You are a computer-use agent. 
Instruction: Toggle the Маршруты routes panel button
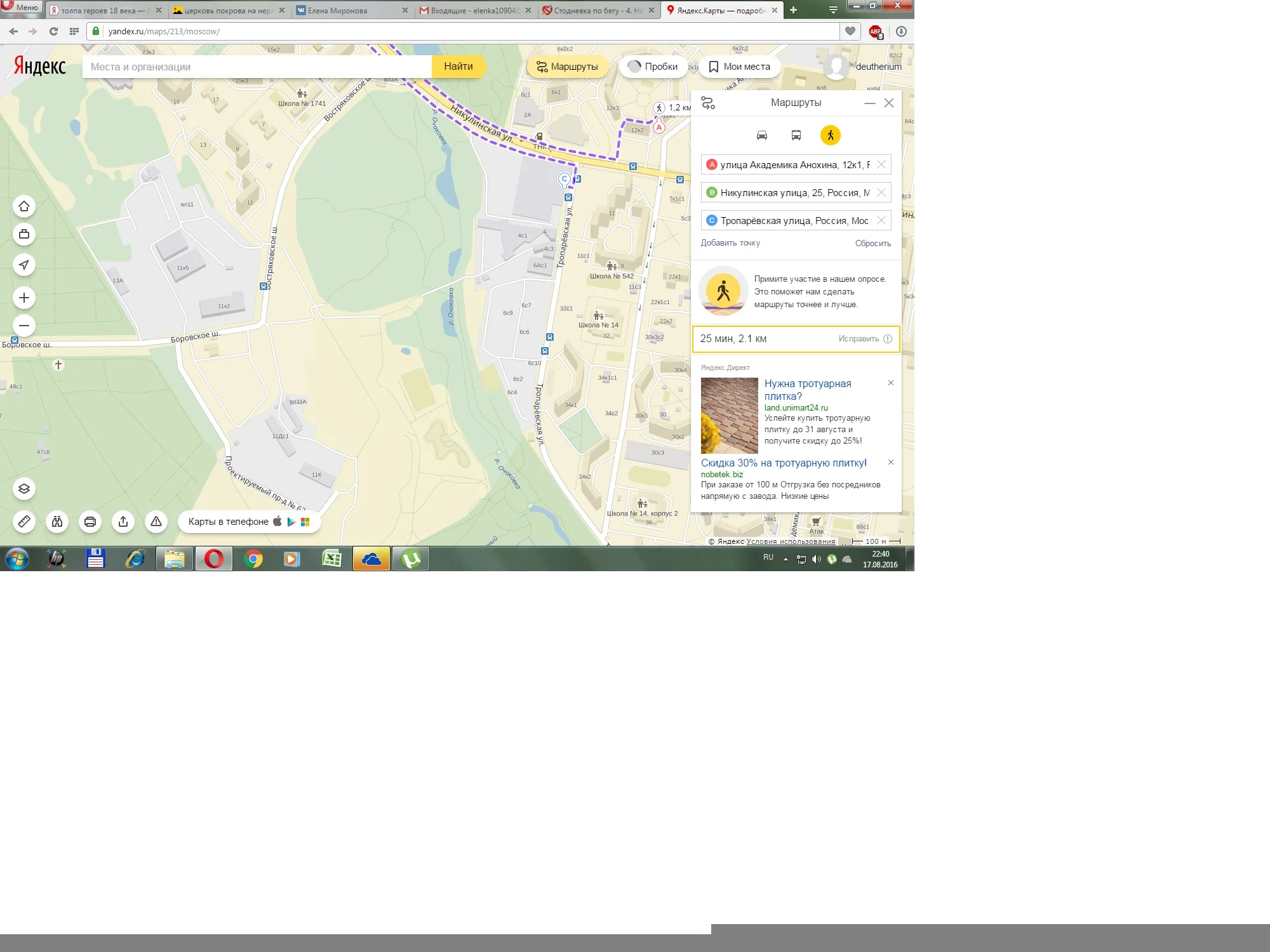click(567, 67)
